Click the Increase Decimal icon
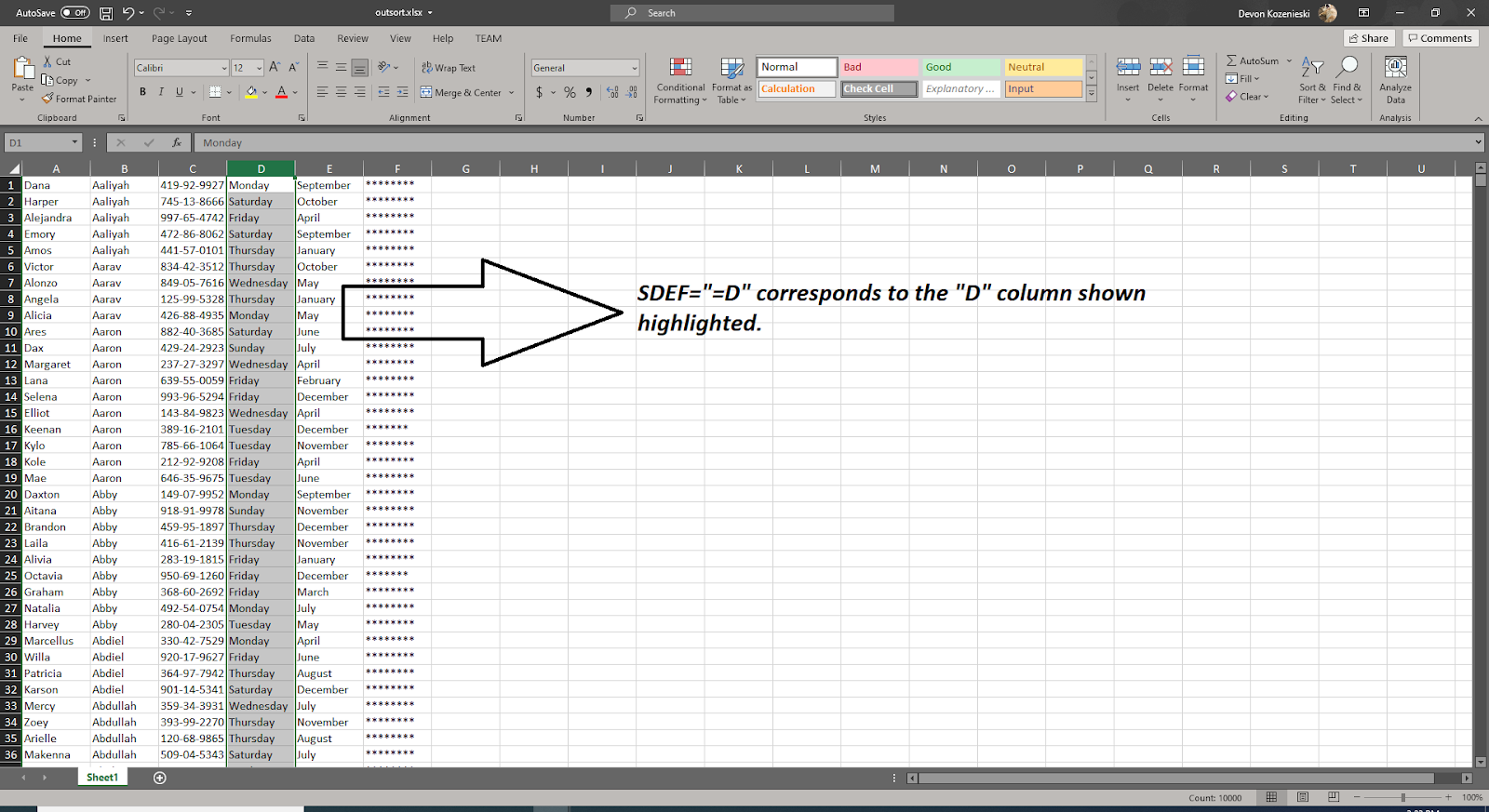1489x812 pixels. [612, 92]
